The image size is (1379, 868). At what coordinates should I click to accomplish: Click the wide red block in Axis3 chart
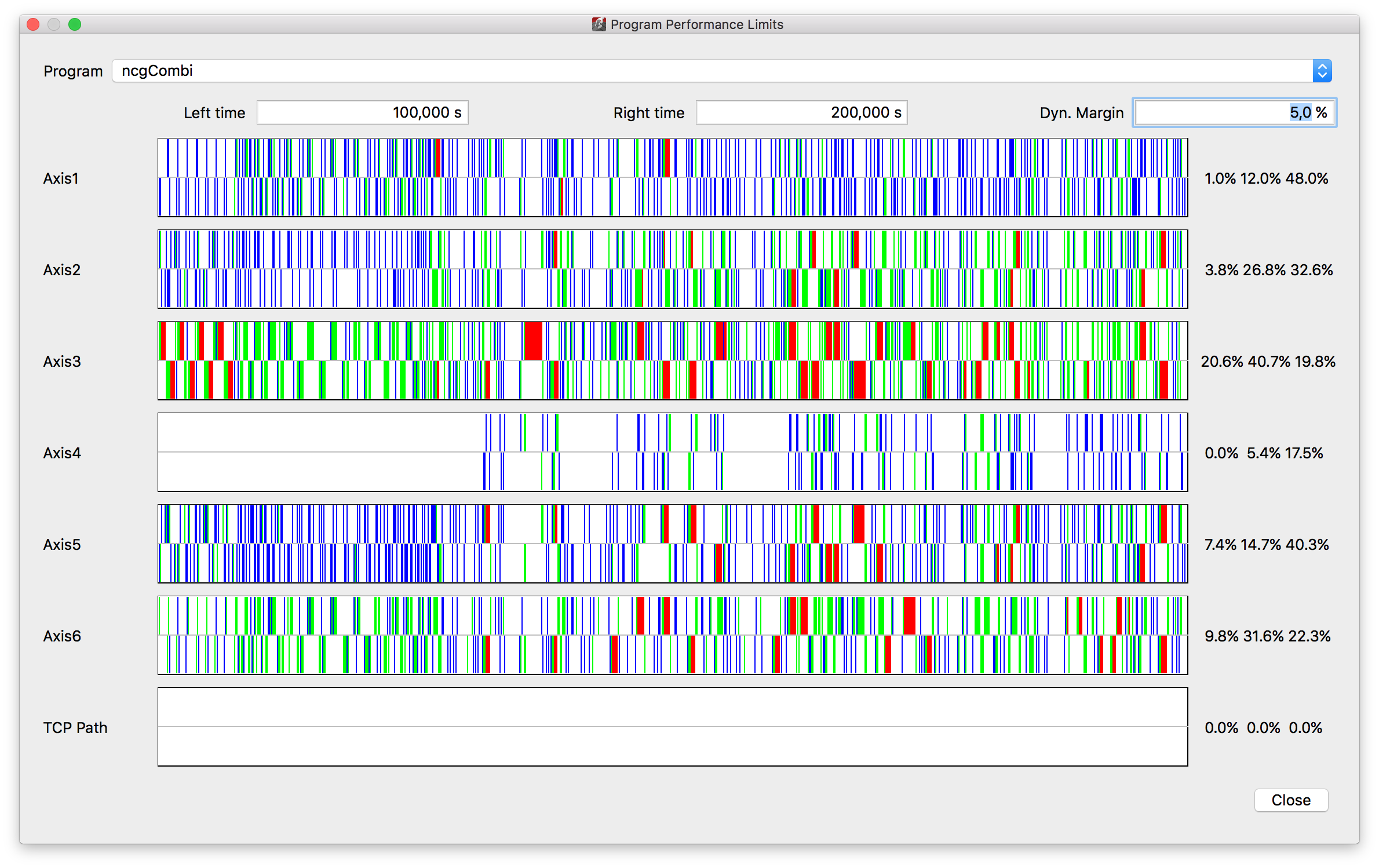[x=533, y=341]
